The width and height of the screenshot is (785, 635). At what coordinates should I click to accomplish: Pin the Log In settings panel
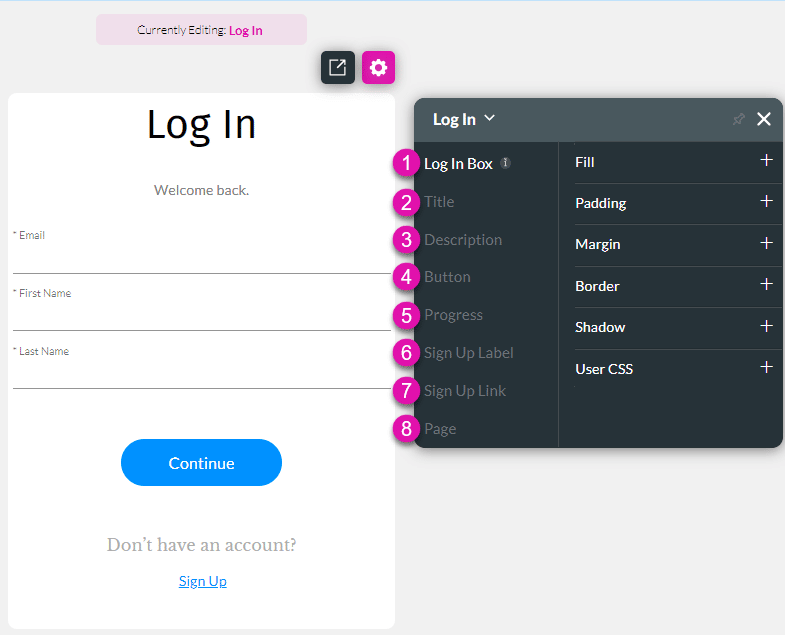[x=738, y=120]
